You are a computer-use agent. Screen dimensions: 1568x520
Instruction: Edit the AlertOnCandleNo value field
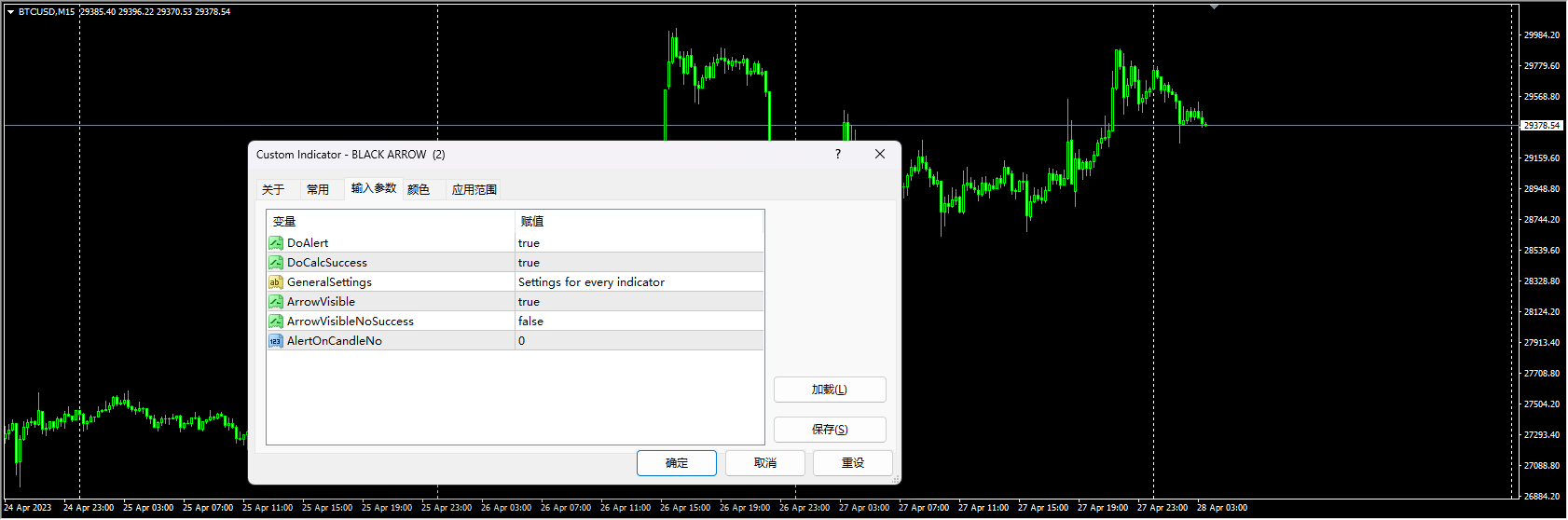pyautogui.click(x=639, y=341)
